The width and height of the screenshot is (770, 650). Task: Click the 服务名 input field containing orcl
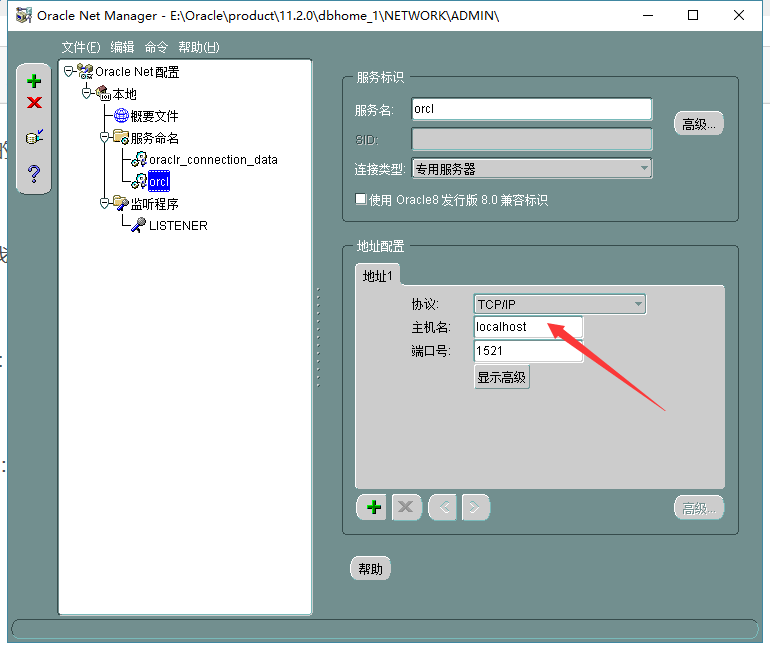pos(532,109)
